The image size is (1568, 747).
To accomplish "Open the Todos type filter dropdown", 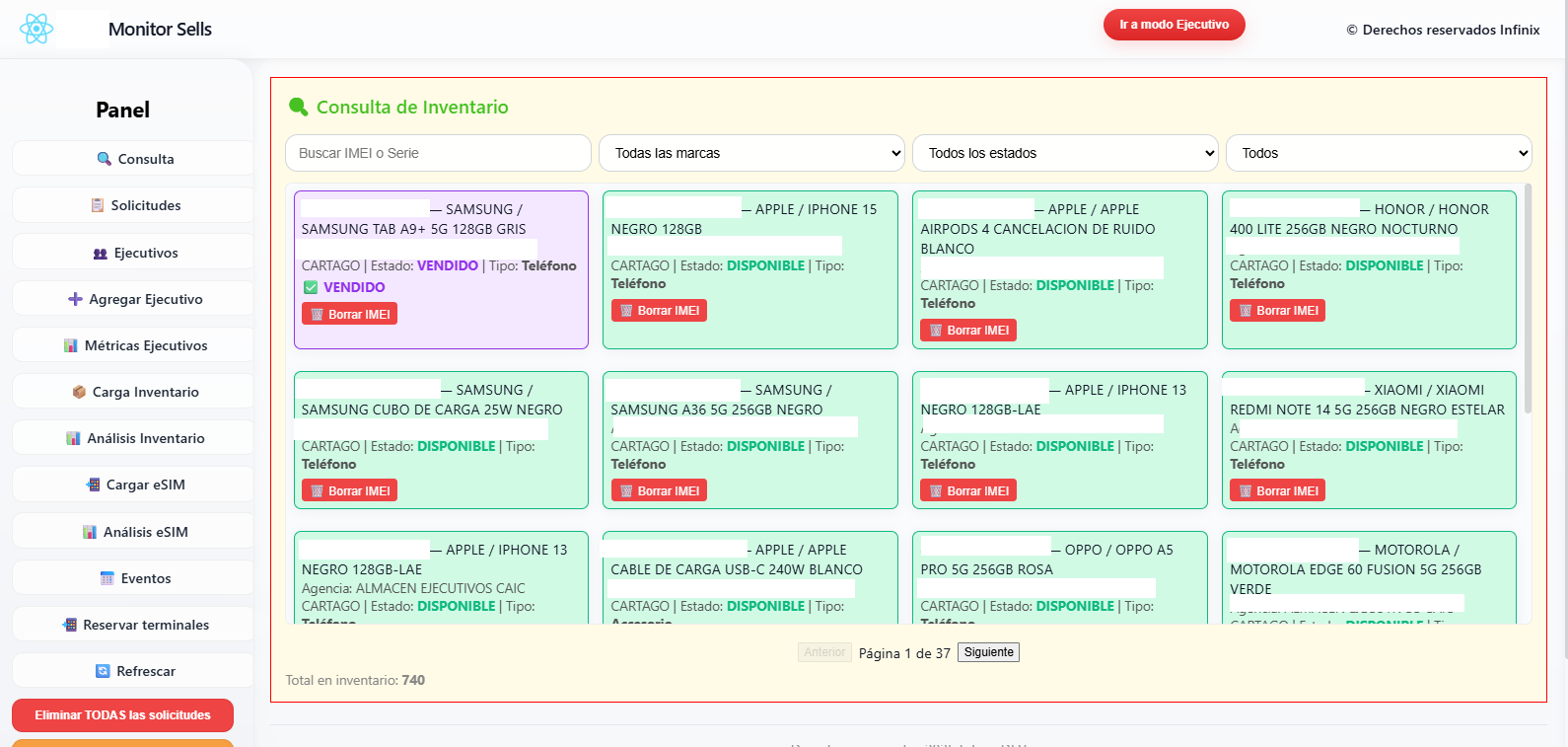I will tap(1379, 153).
